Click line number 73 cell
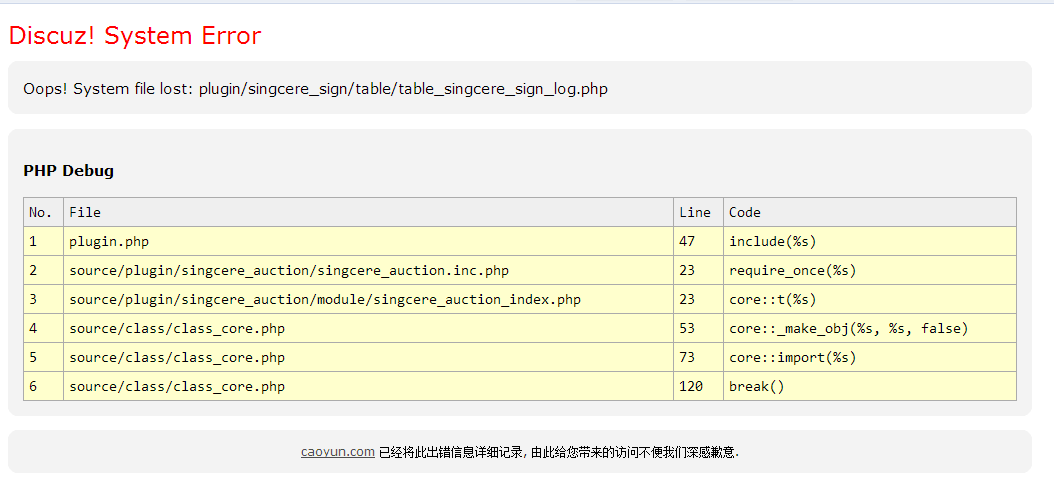This screenshot has width=1054, height=499. point(698,357)
